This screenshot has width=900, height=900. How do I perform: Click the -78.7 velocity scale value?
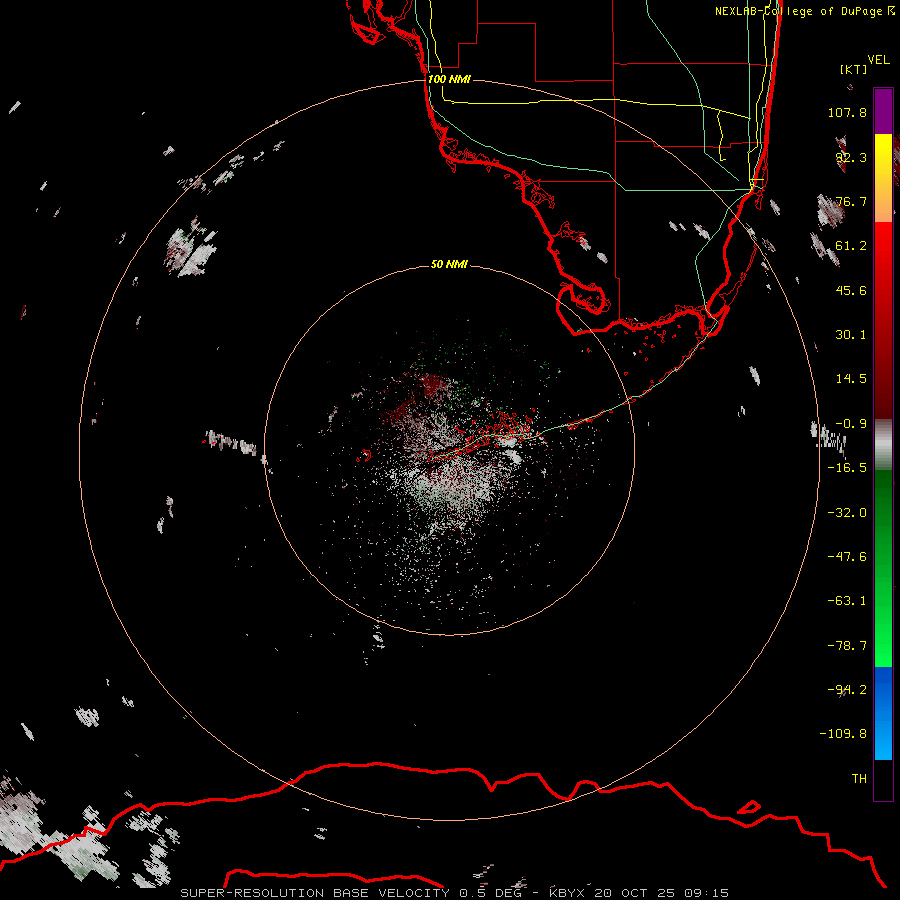coord(847,646)
